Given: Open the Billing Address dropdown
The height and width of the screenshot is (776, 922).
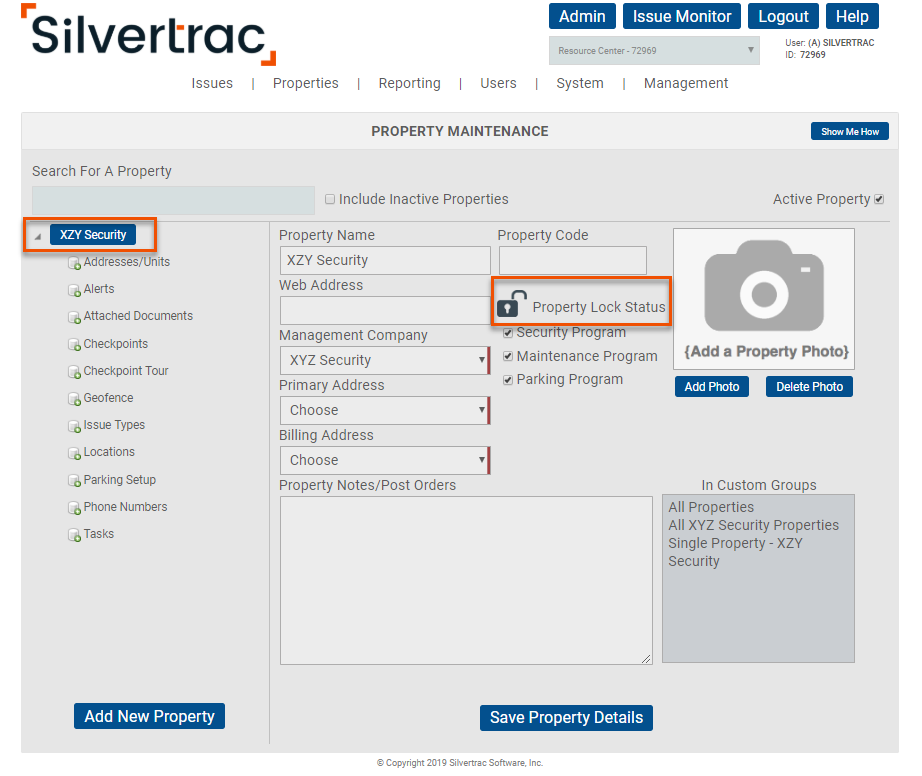Looking at the screenshot, I should (385, 460).
